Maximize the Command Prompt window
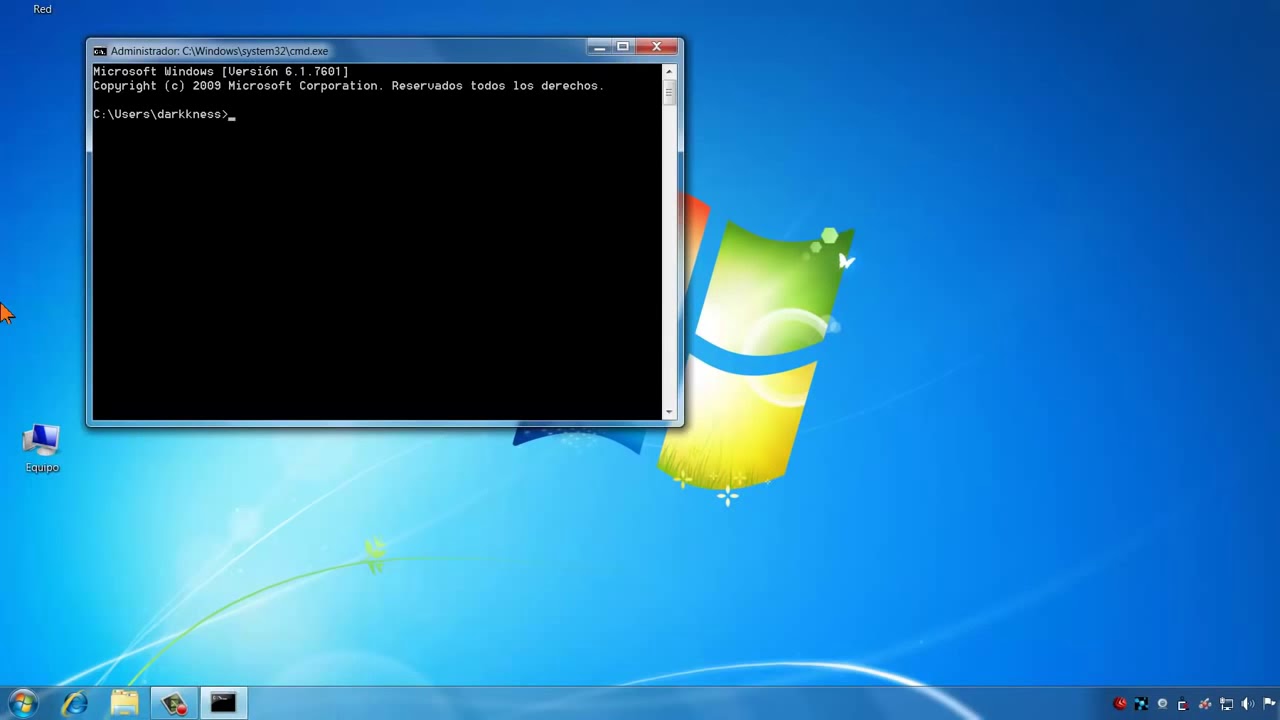Viewport: 1280px width, 720px height. pyautogui.click(x=623, y=47)
